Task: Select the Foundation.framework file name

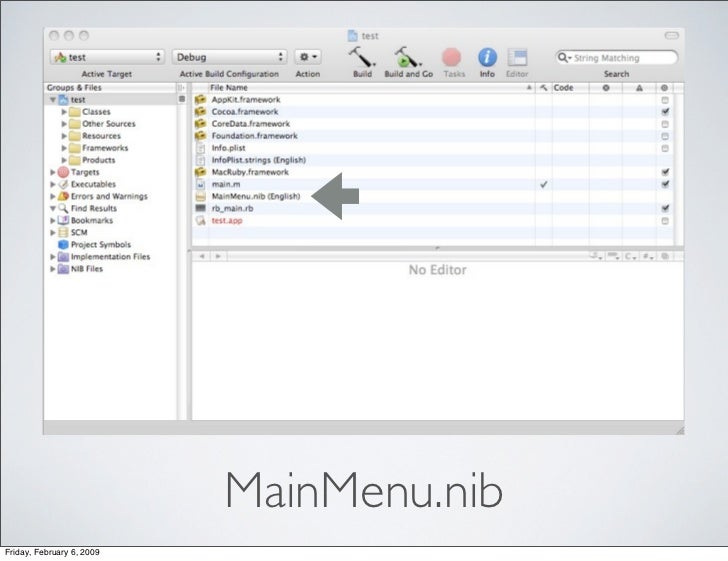Action: pos(254,136)
